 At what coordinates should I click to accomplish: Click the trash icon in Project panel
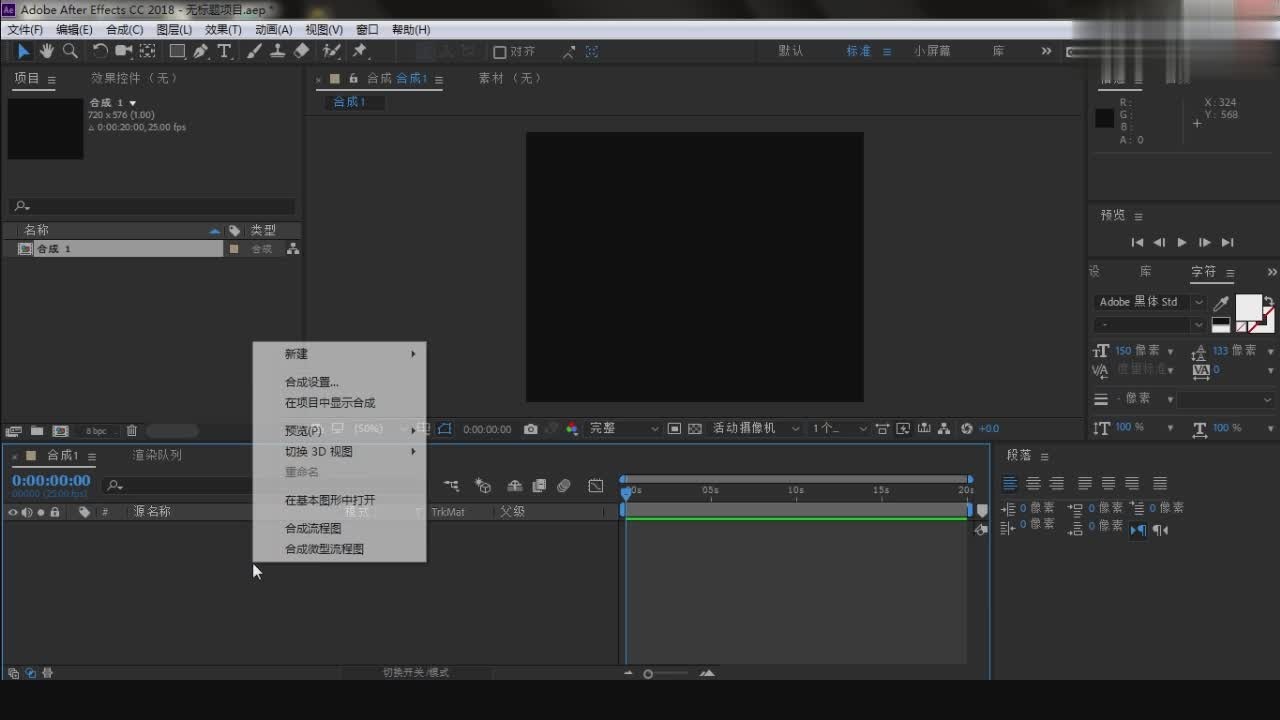(x=131, y=431)
